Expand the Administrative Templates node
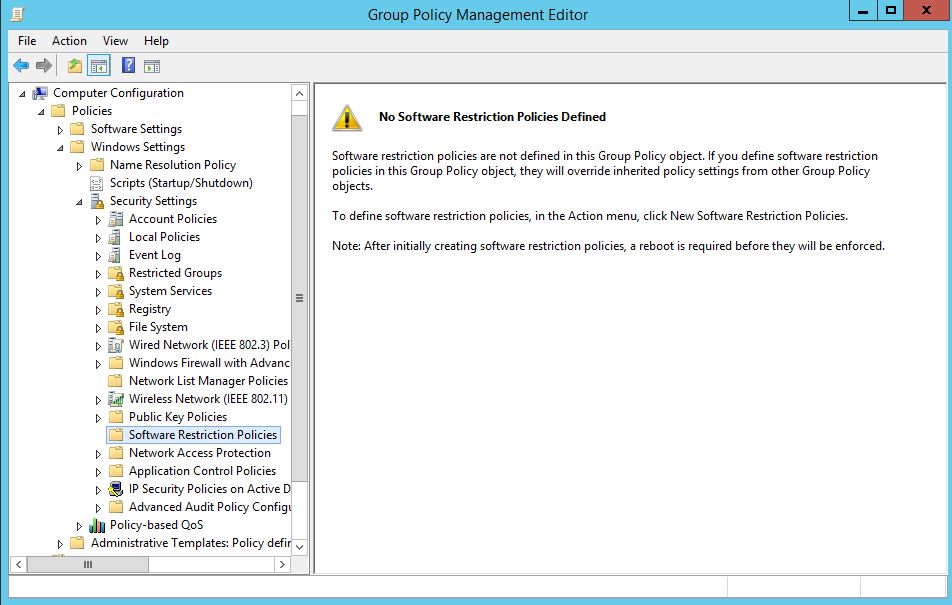952x605 pixels. tap(60, 543)
